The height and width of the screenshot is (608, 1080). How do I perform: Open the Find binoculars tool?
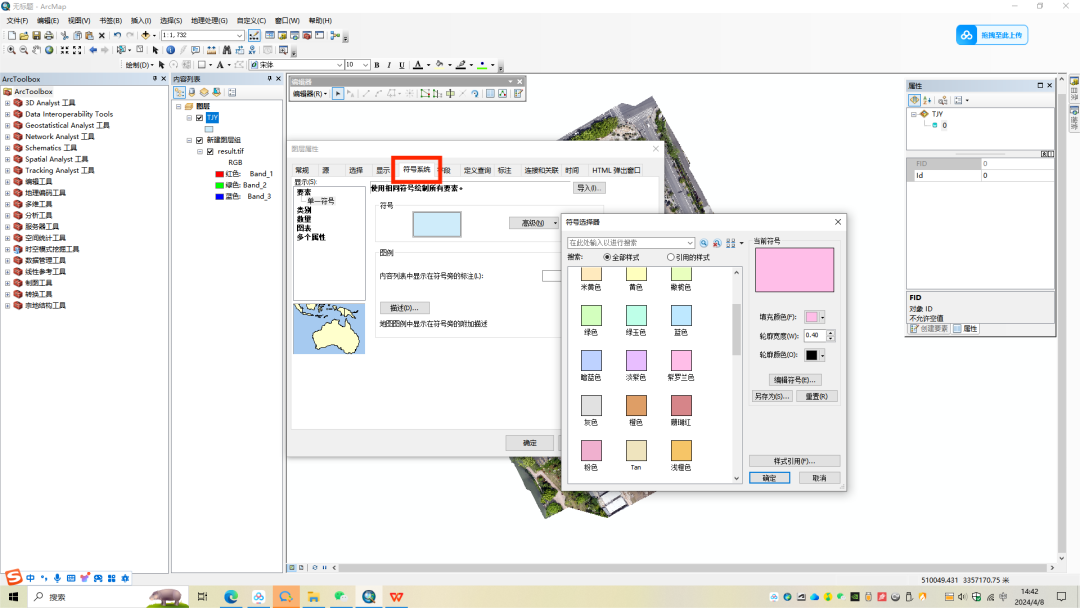[226, 50]
